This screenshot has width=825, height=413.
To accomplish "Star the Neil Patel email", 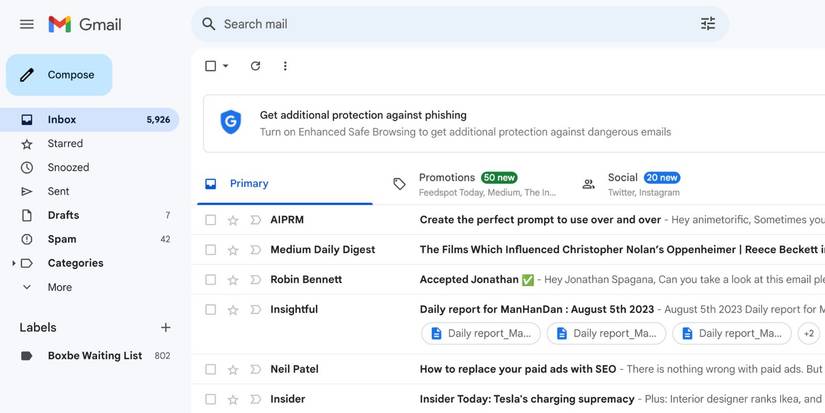I will [233, 369].
